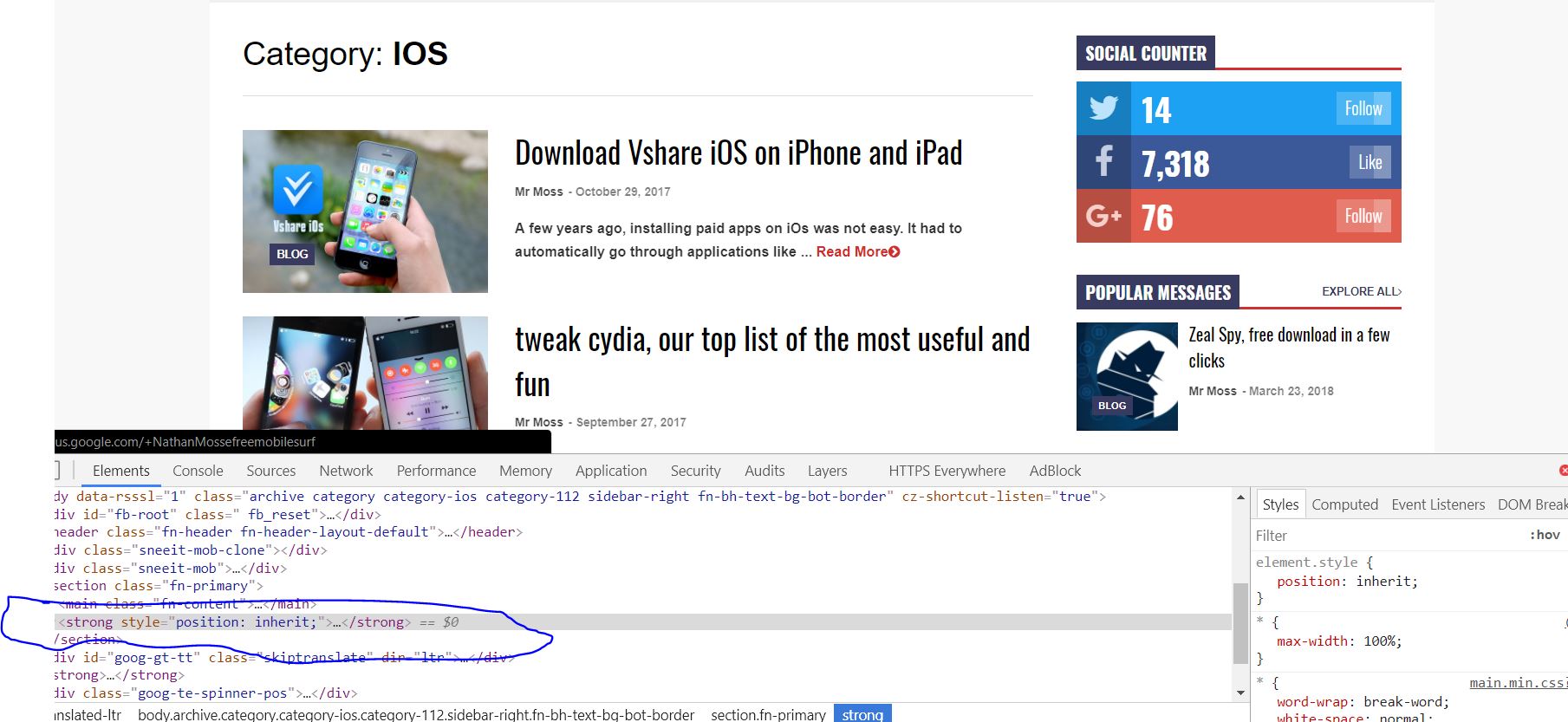Click the Vshare iOS article thumbnail
This screenshot has width=1568, height=722.
[365, 211]
